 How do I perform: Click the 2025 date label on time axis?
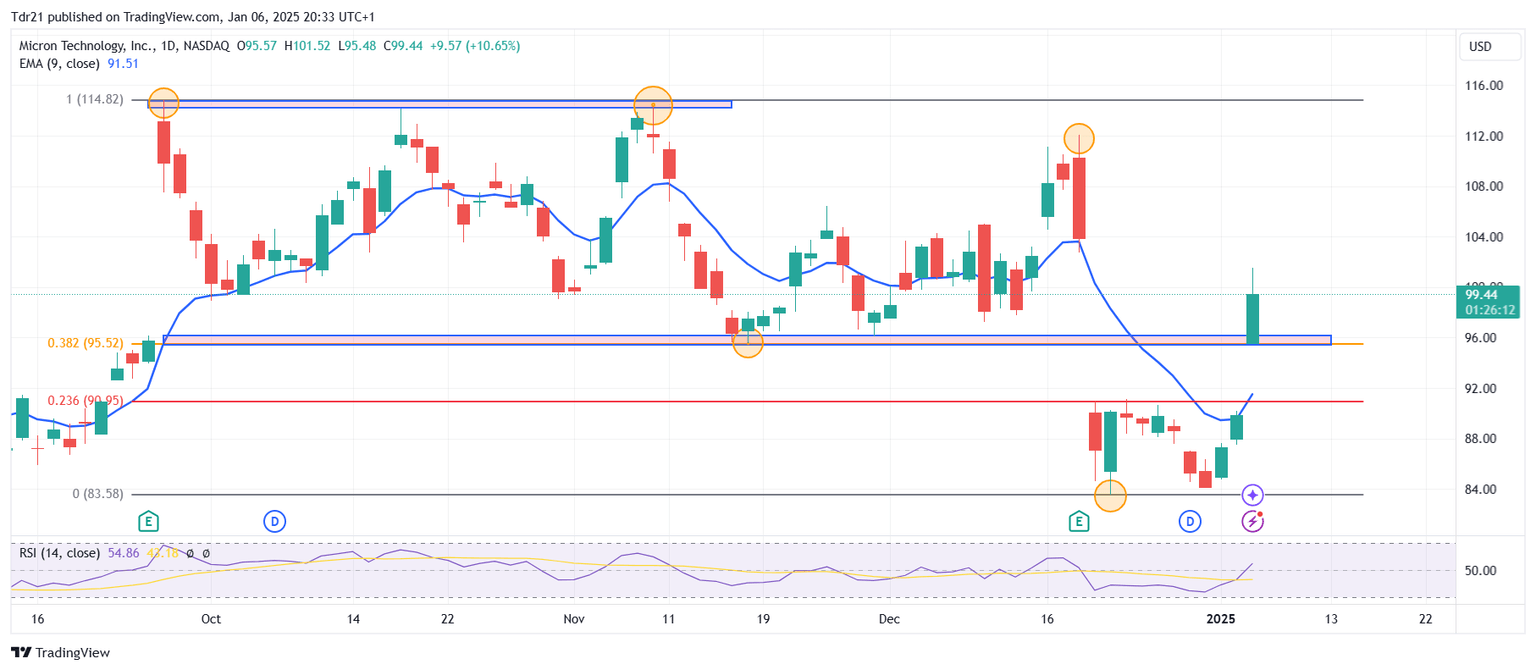pyautogui.click(x=1221, y=619)
